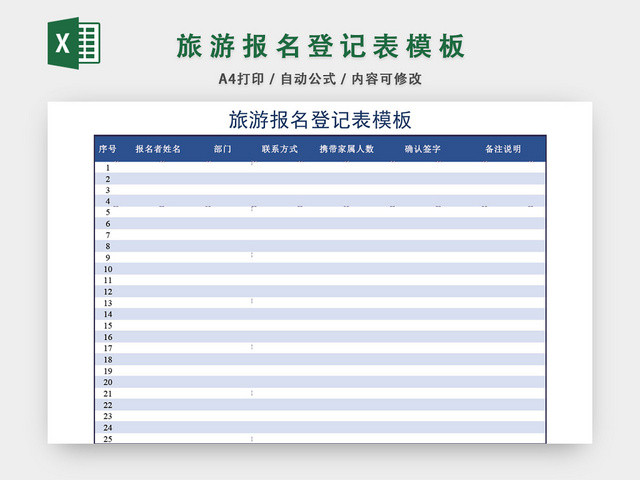Click row number 11 cell
This screenshot has width=640, height=480.
coord(108,280)
